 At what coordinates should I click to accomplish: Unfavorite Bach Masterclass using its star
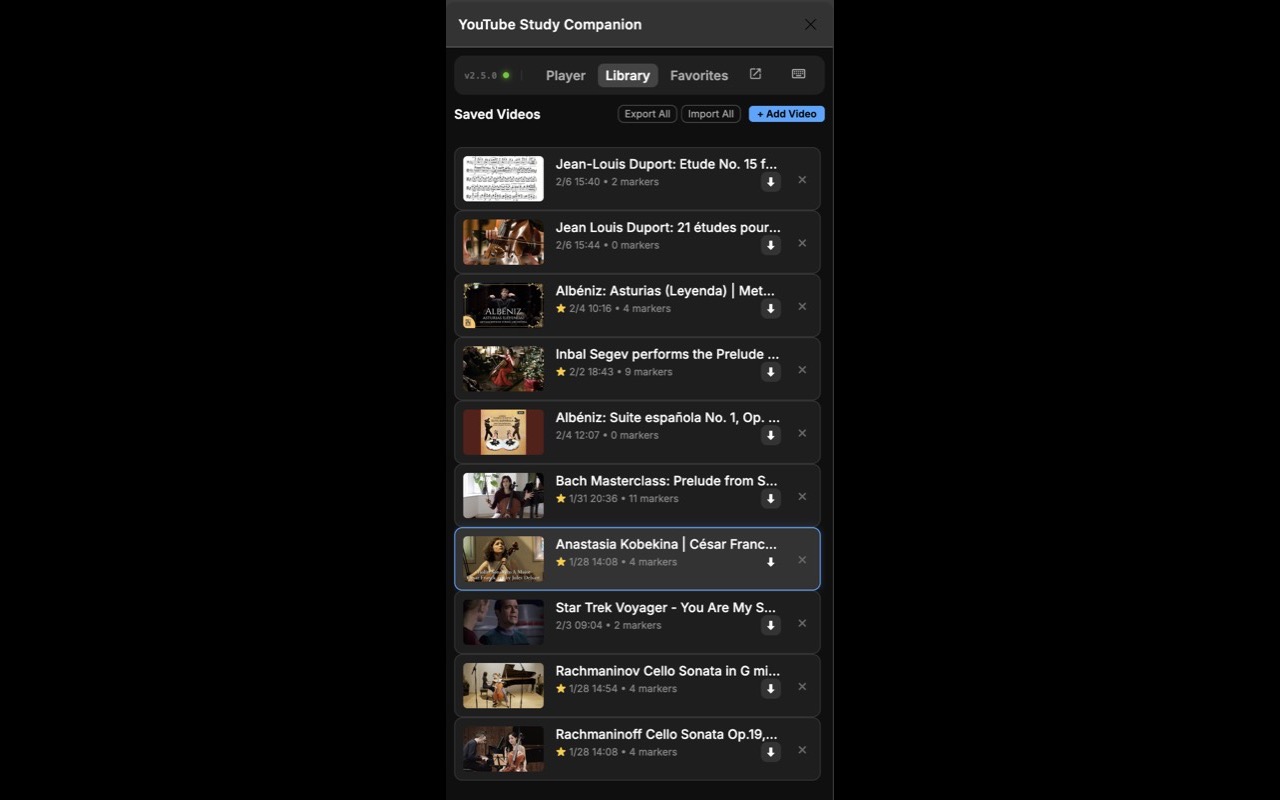click(x=561, y=498)
